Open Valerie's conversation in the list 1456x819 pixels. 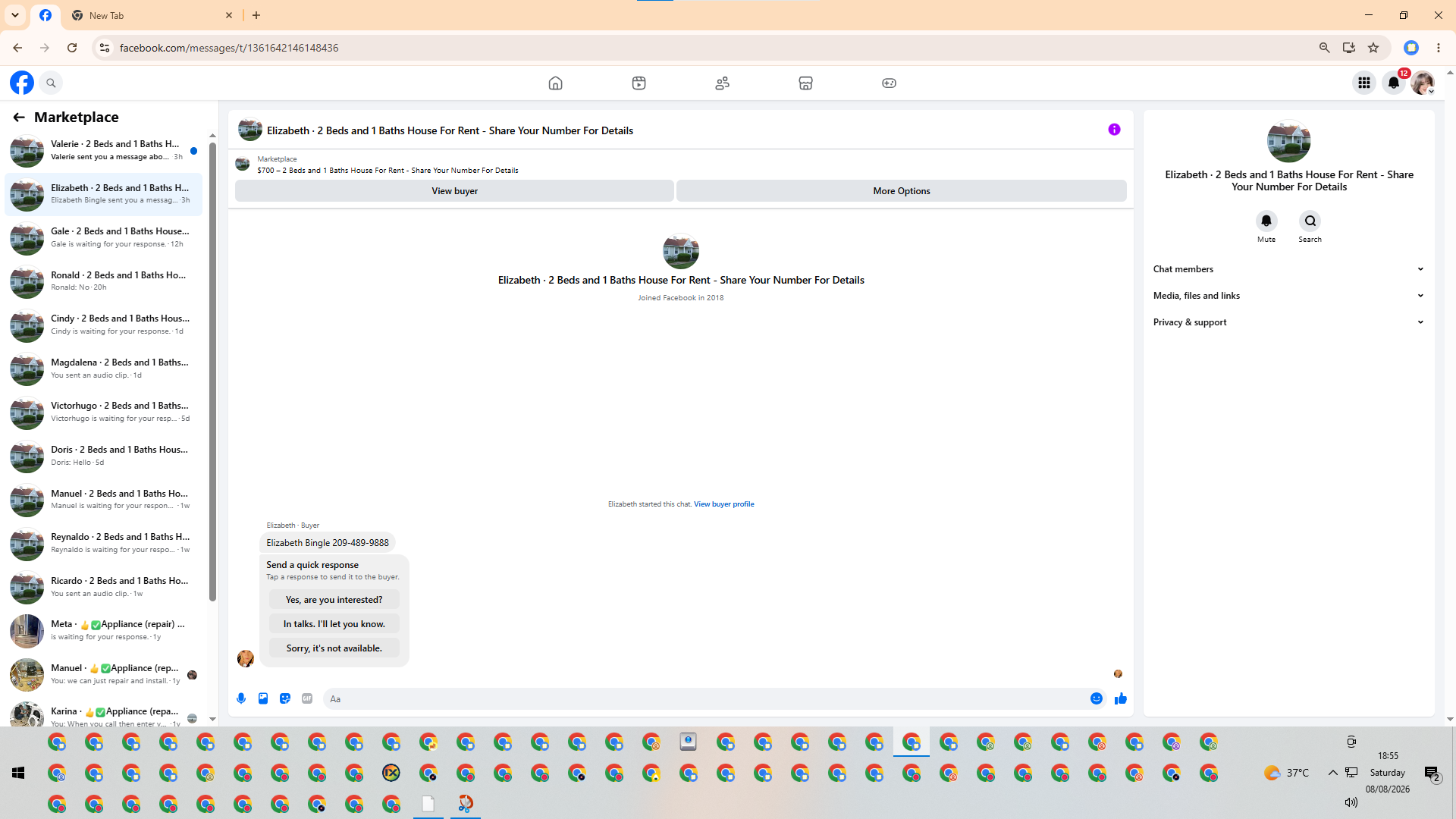coord(104,151)
